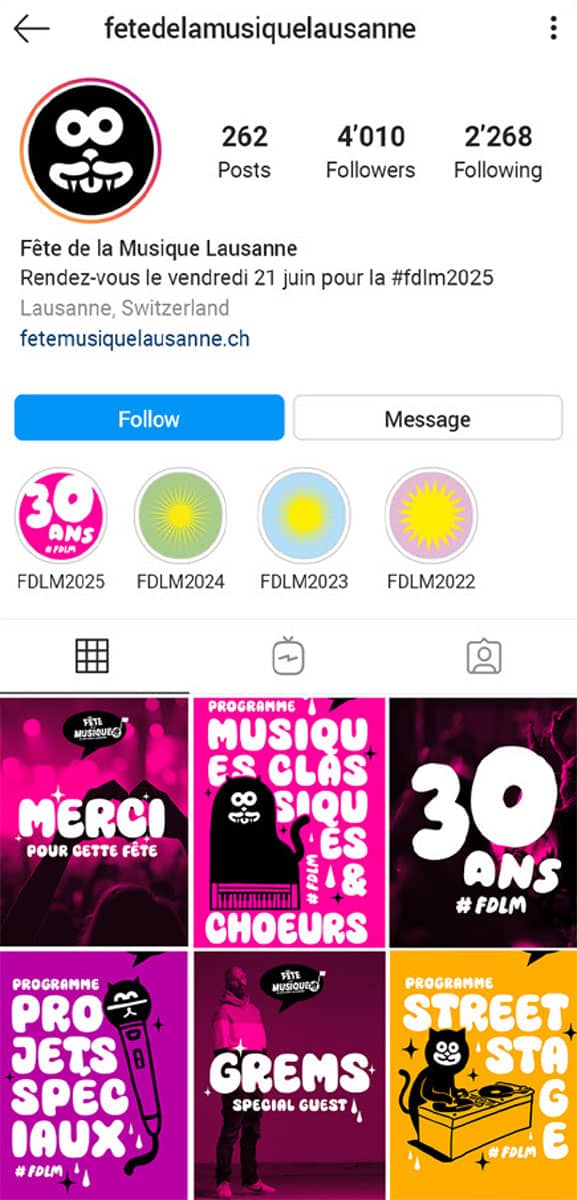Send a Message to this profile
577x1200 pixels.
[x=428, y=418]
